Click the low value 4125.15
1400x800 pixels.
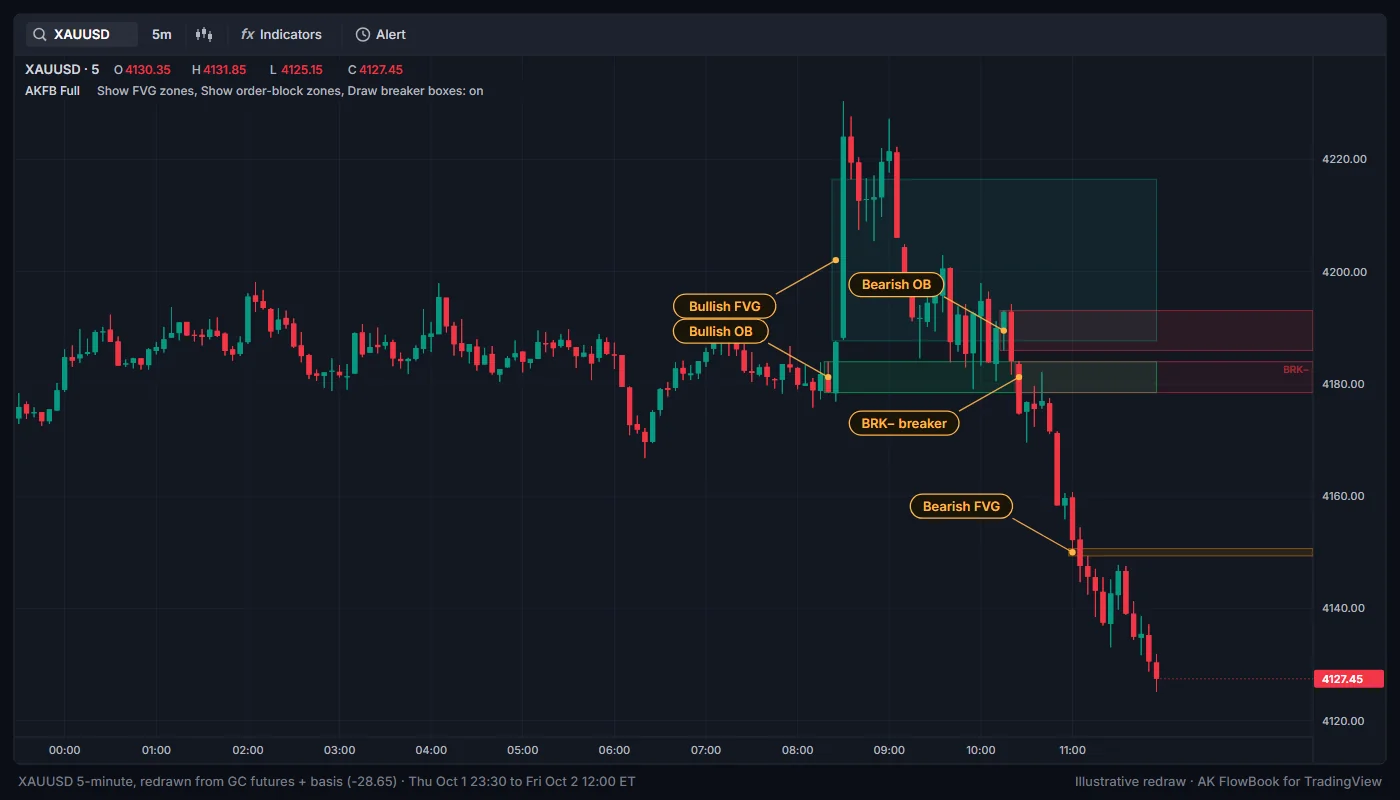pyautogui.click(x=302, y=70)
